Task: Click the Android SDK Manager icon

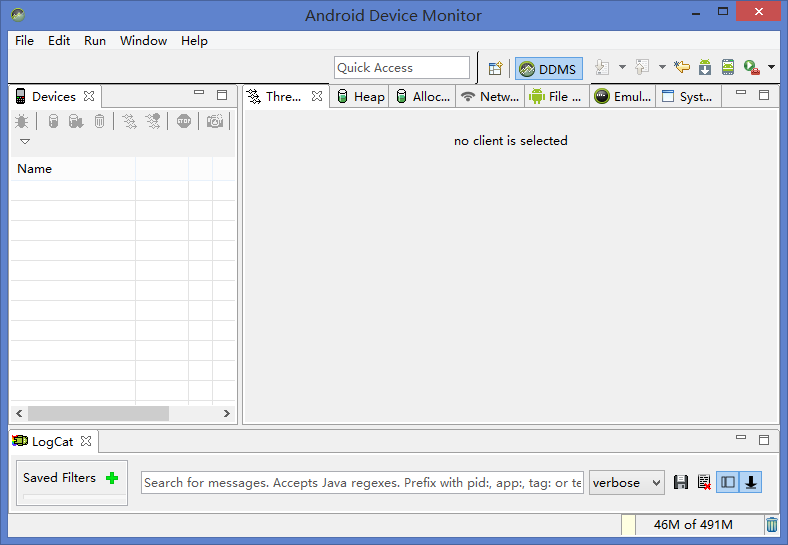Action: click(x=705, y=68)
